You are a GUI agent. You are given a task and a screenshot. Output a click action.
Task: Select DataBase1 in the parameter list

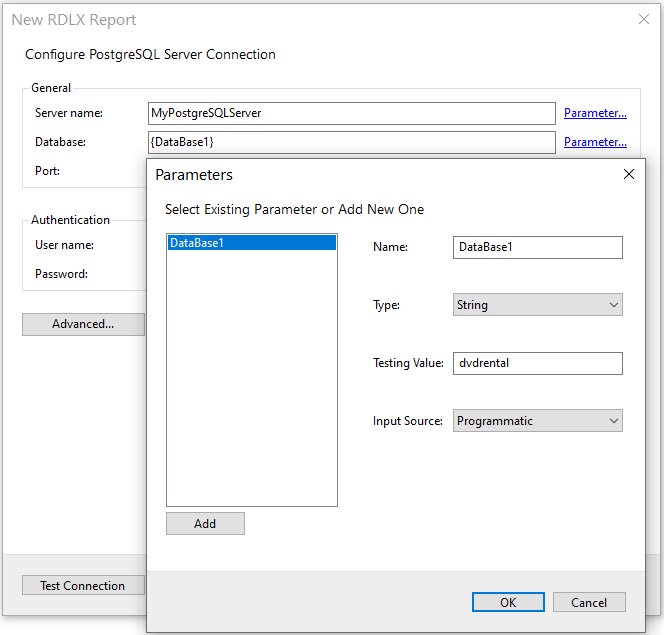pyautogui.click(x=252, y=243)
